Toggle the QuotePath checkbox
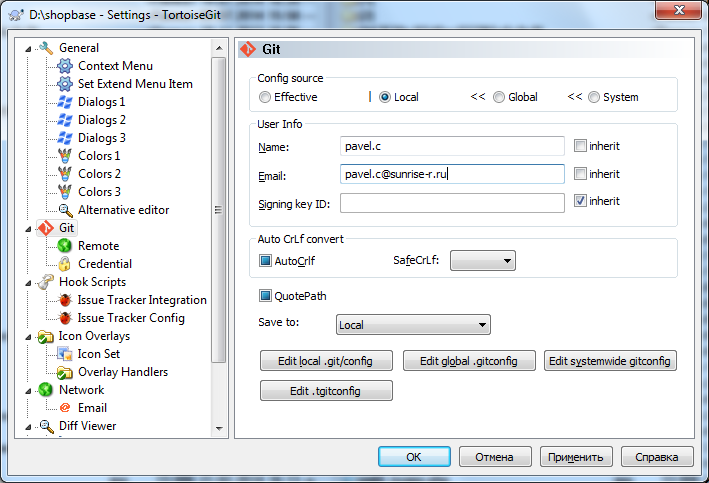The height and width of the screenshot is (483, 709). [x=266, y=296]
